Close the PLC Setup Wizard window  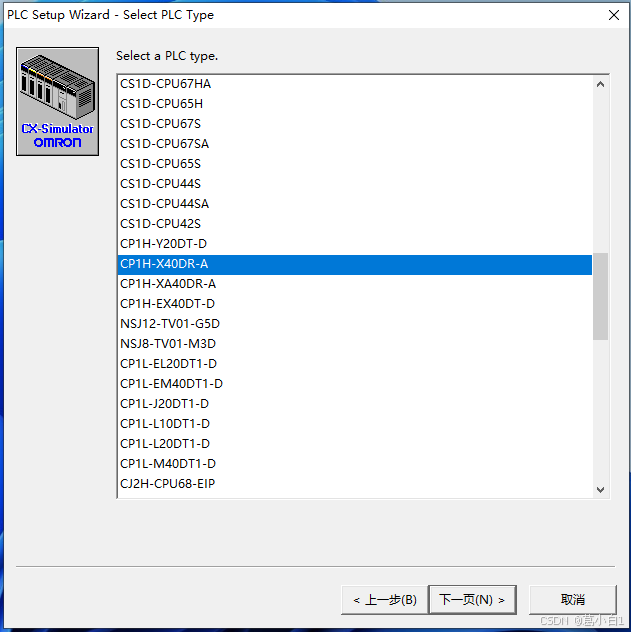click(614, 15)
